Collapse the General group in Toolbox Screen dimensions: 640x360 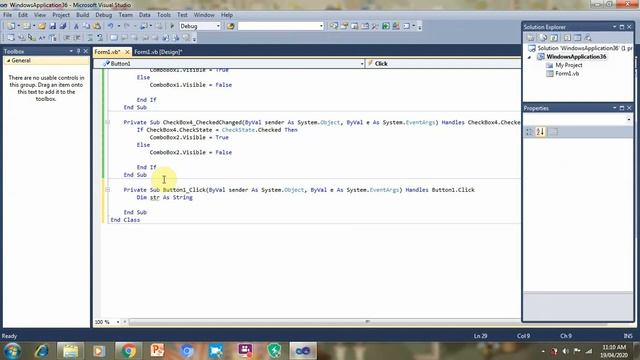tap(8, 60)
